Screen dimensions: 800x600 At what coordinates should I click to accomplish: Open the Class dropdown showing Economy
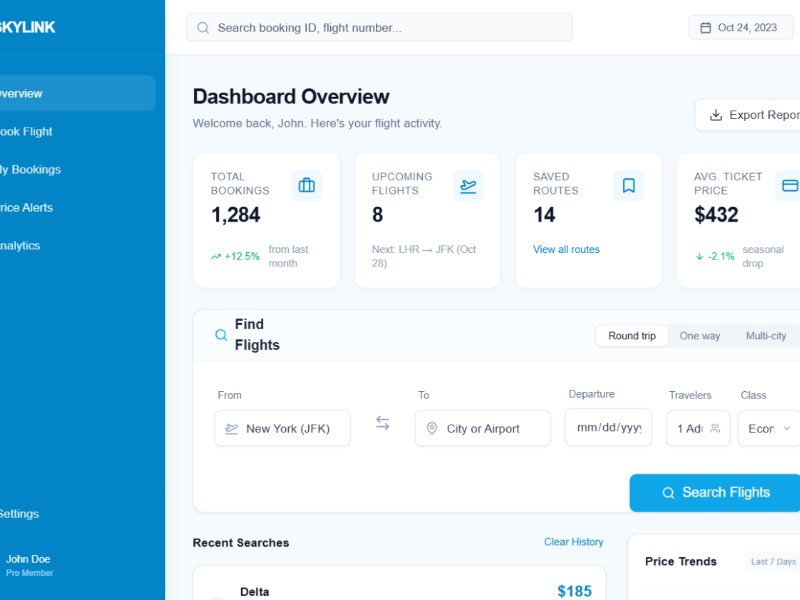[768, 428]
